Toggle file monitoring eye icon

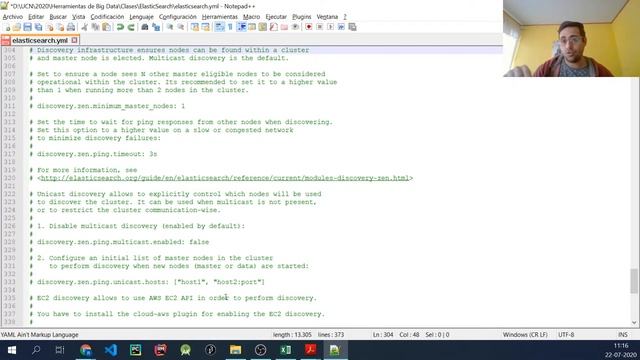pos(295,27)
